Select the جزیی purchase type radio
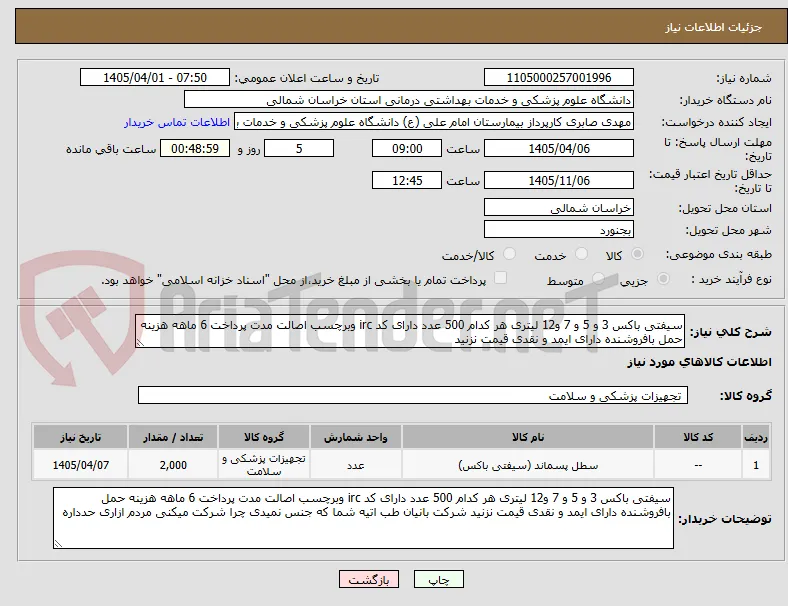The width and height of the screenshot is (788, 606). pyautogui.click(x=663, y=278)
